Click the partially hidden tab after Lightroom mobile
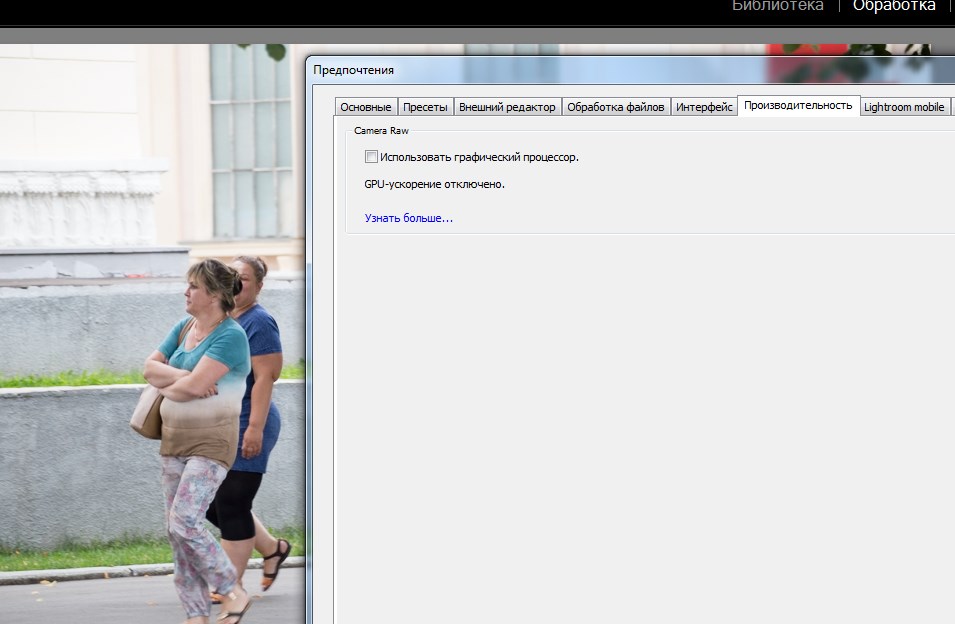This screenshot has width=955, height=624. click(952, 107)
